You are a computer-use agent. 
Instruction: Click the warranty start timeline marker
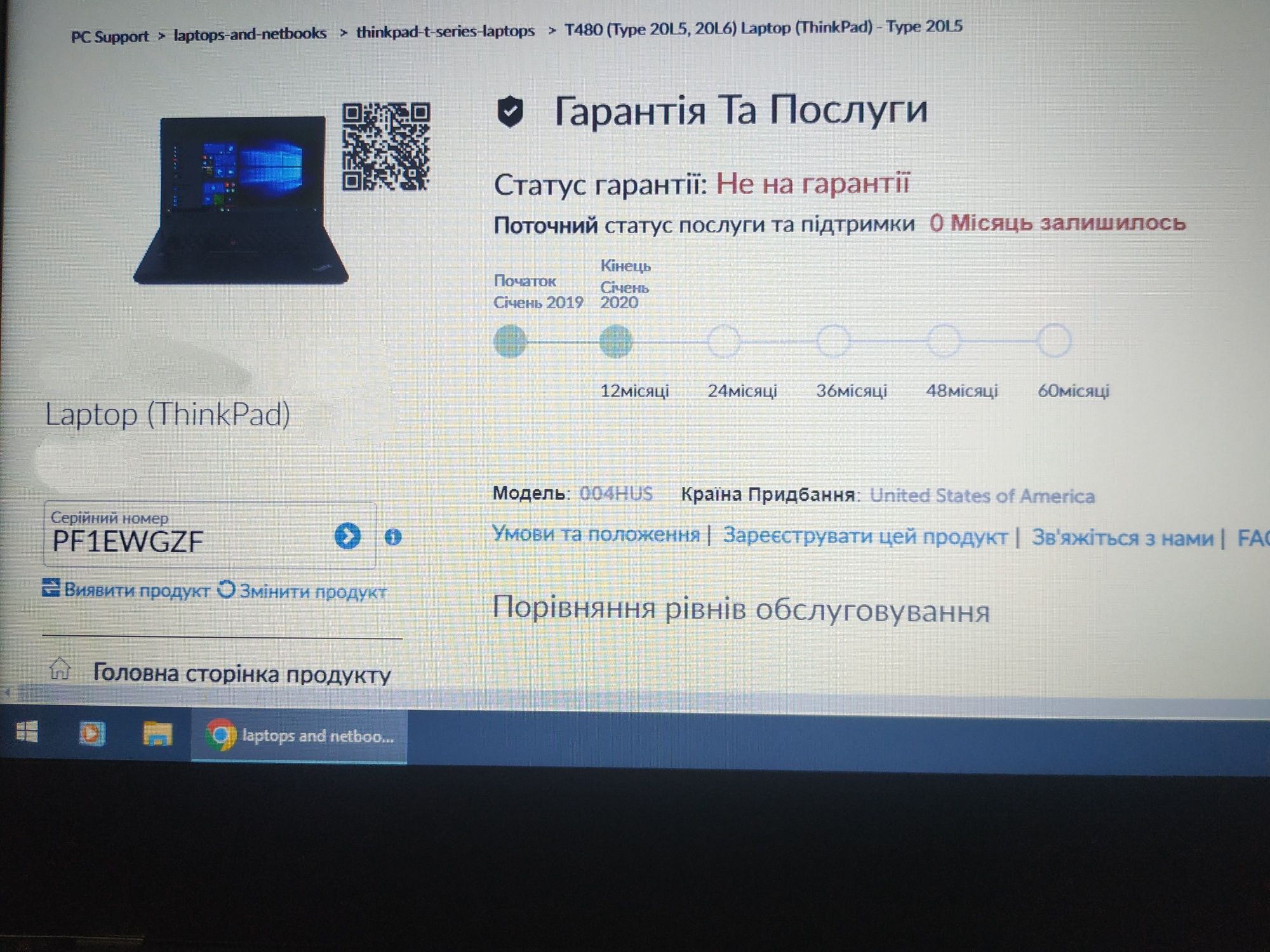click(510, 341)
